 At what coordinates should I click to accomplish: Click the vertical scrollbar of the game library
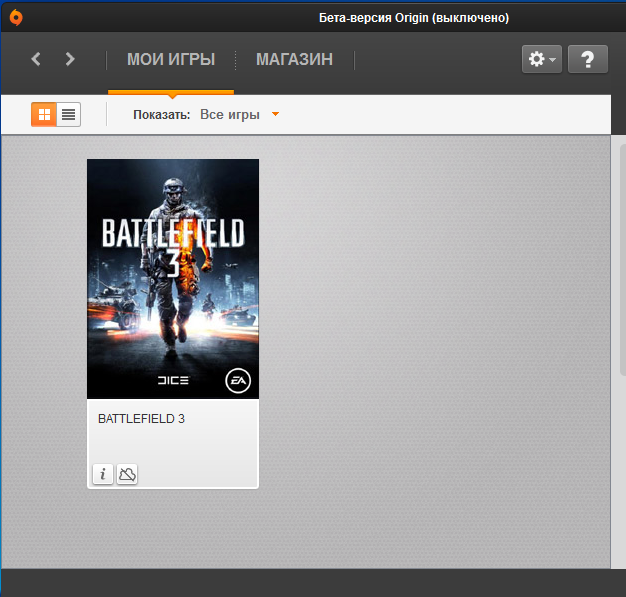tap(622, 260)
